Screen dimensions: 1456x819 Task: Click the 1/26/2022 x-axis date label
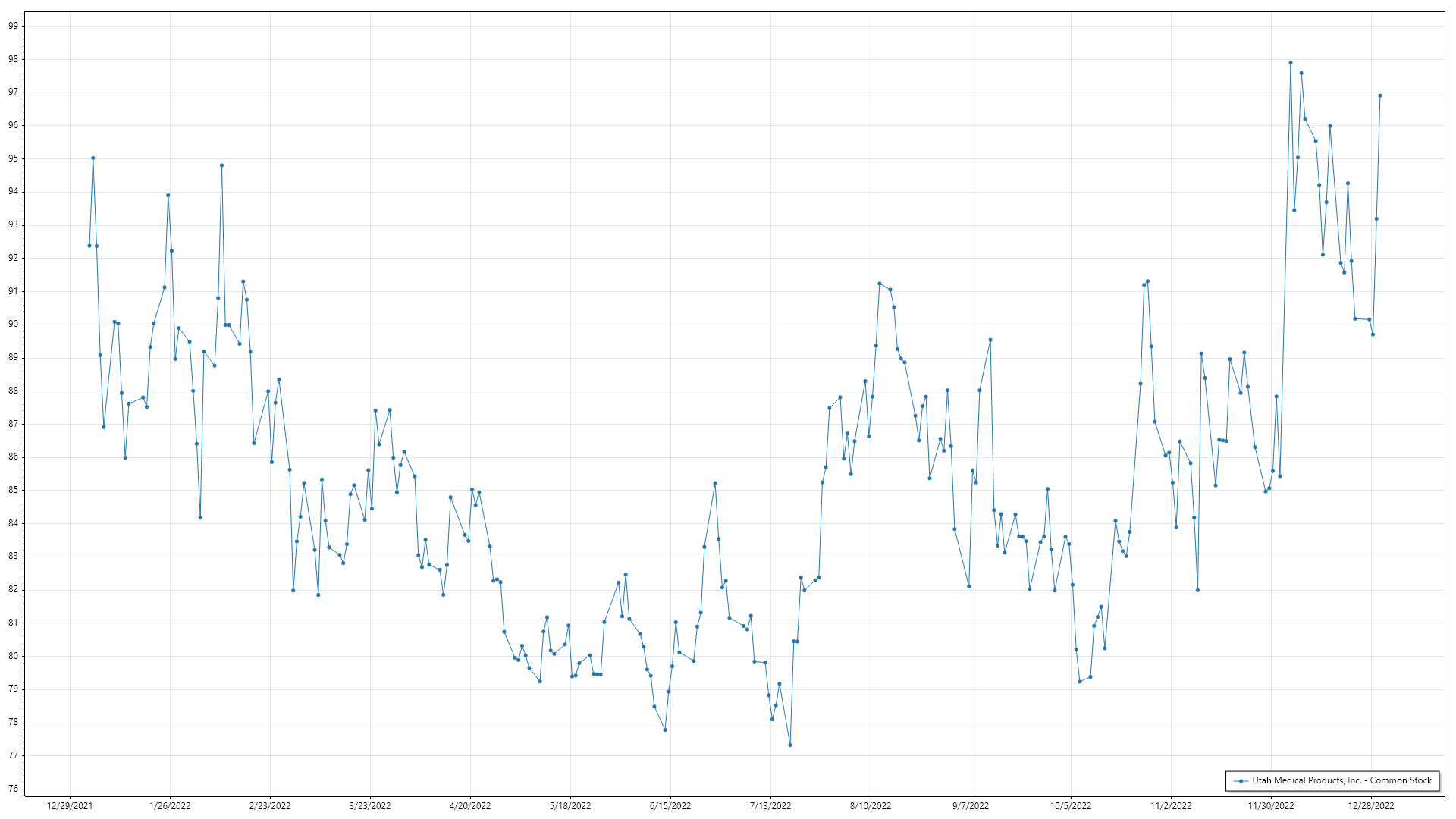pyautogui.click(x=170, y=806)
